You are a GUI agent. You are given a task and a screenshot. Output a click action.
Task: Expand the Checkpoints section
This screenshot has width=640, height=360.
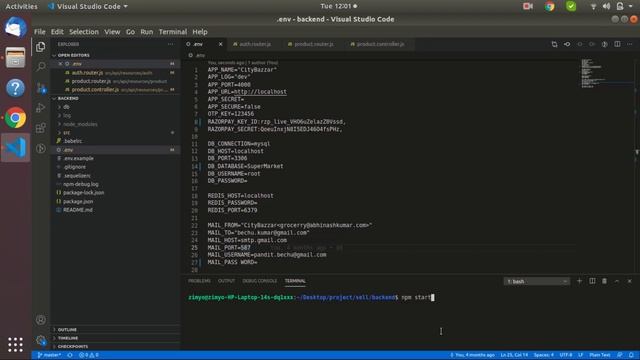click(x=72, y=347)
